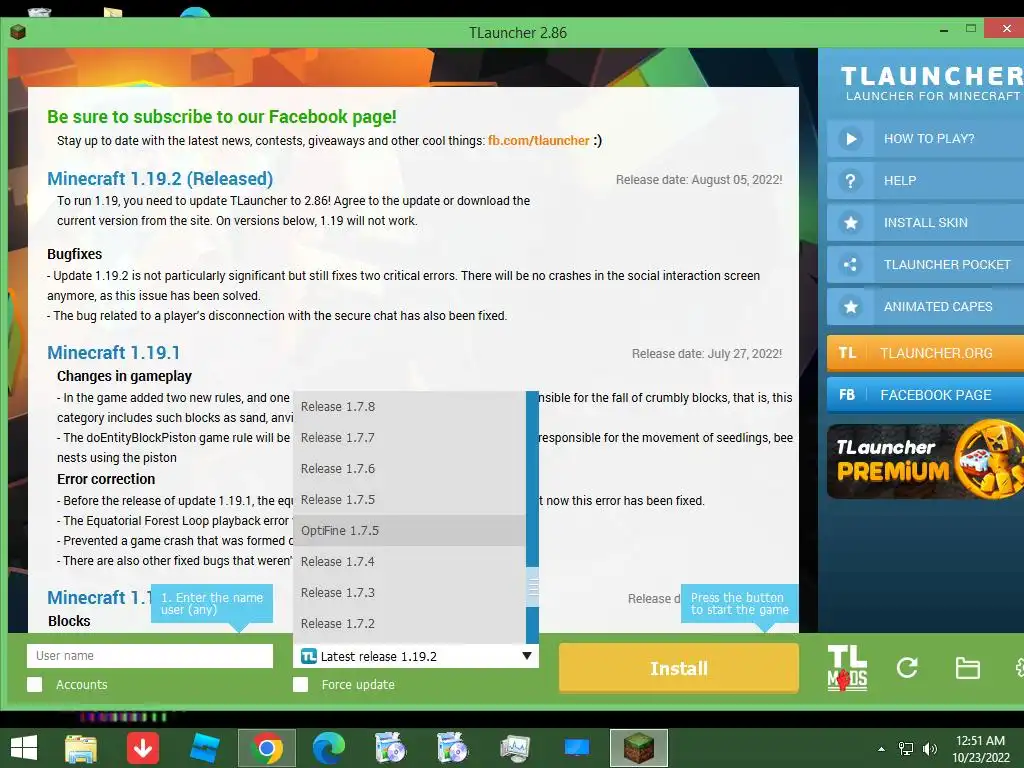Click the Animated Capes star icon

coord(850,306)
